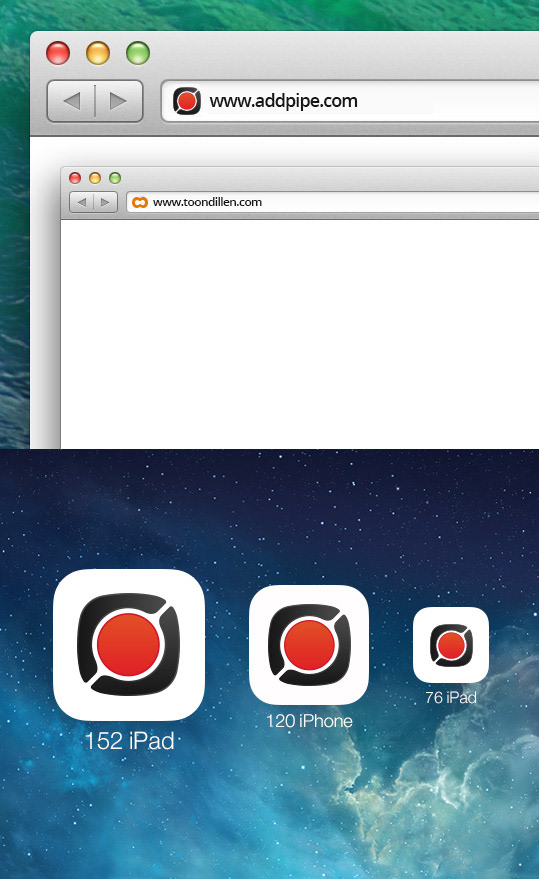Click the orange toondillen favicon in the small address bar
This screenshot has height=879, width=539.
140,202
